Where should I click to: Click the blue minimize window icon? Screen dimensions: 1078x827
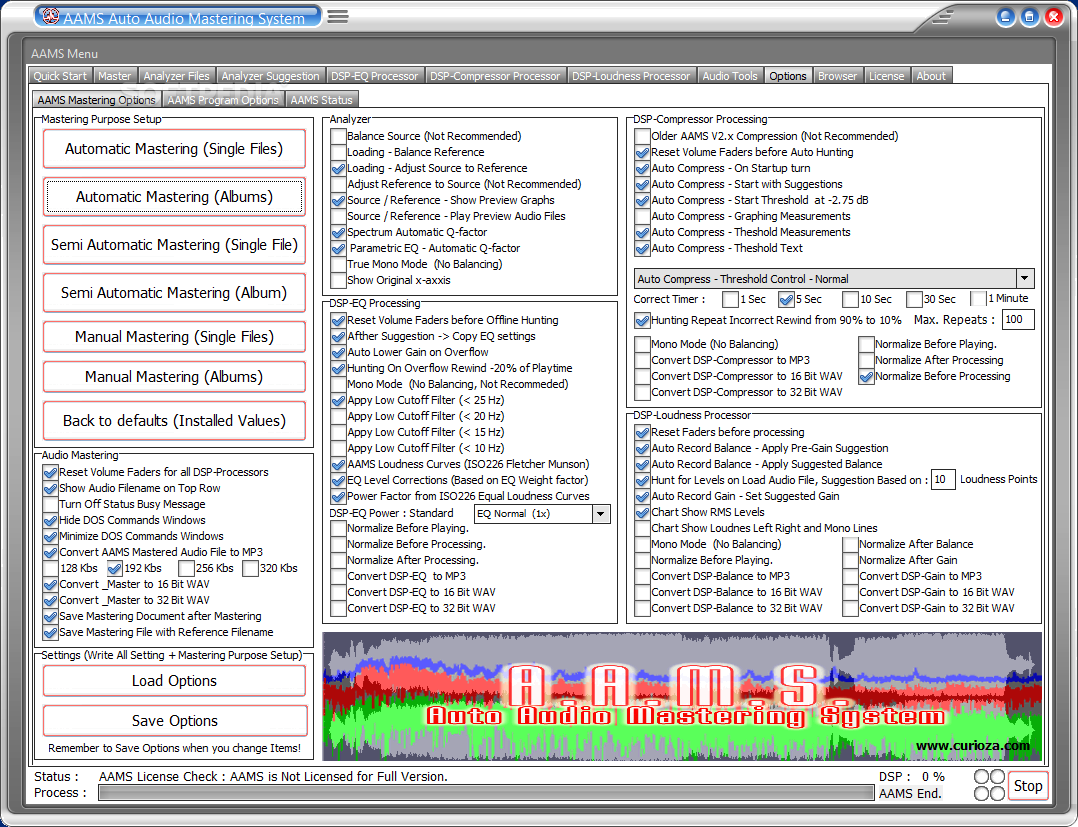tap(1006, 16)
